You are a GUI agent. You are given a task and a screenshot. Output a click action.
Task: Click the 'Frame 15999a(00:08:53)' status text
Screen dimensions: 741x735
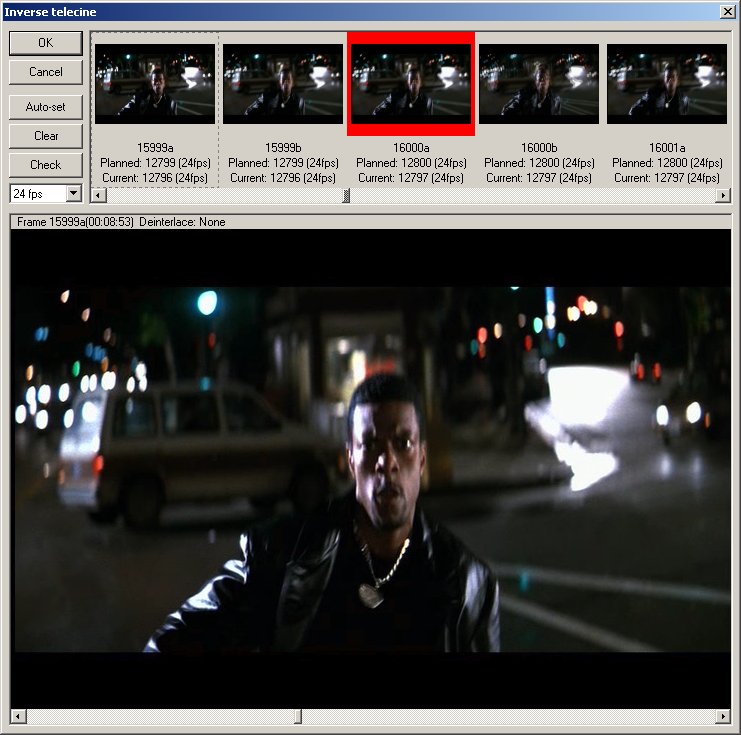[x=75, y=222]
